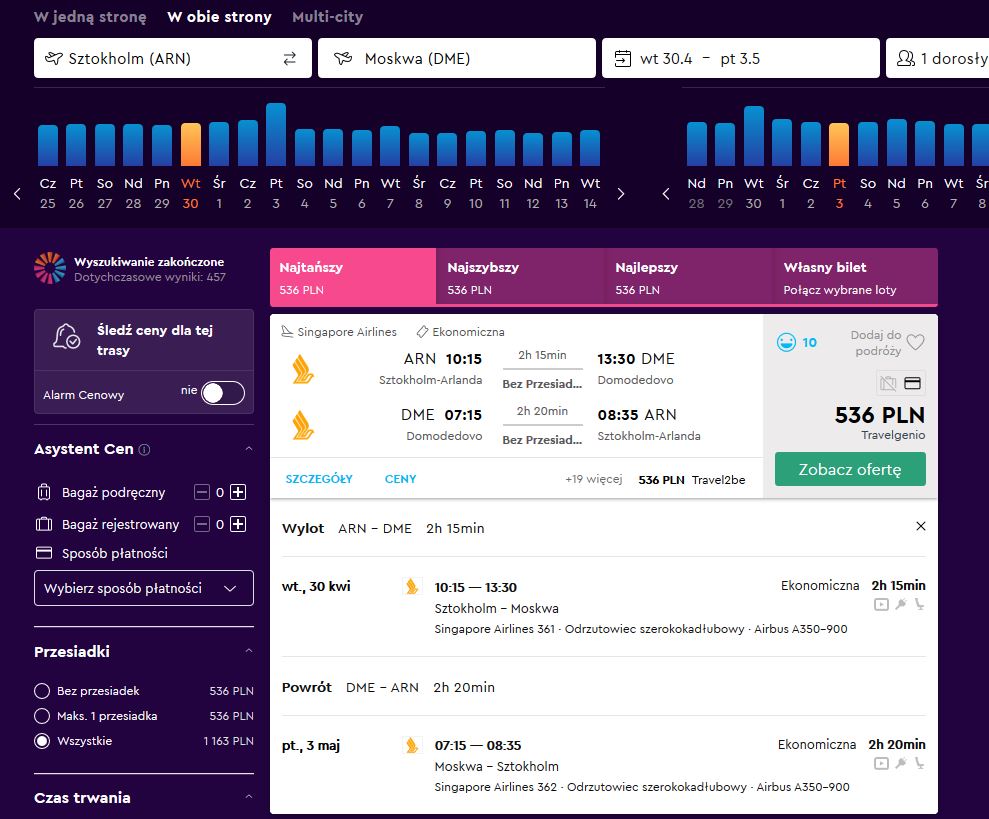This screenshot has height=819, width=989.
Task: Select Maks. 1 przesiadka radio option
Action: pyautogui.click(x=42, y=716)
